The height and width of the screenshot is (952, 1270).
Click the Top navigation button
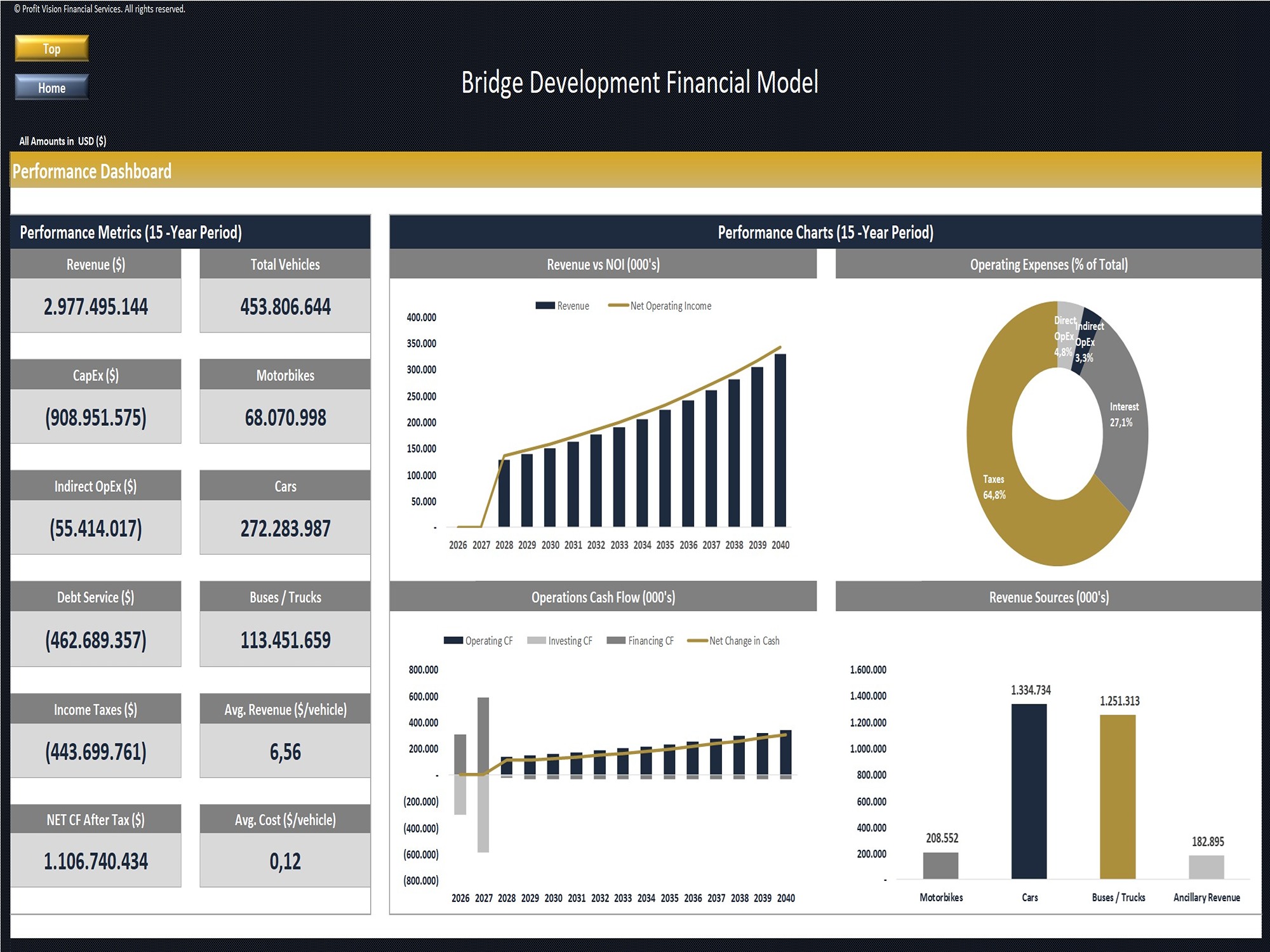pos(51,48)
